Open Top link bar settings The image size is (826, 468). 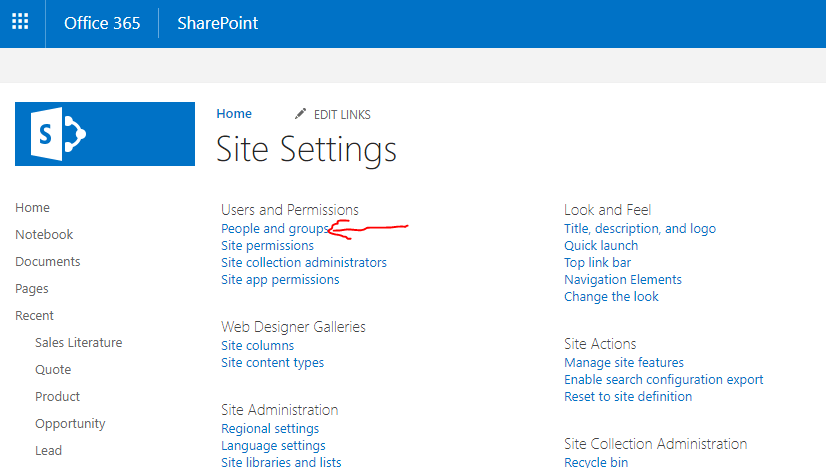pos(597,262)
